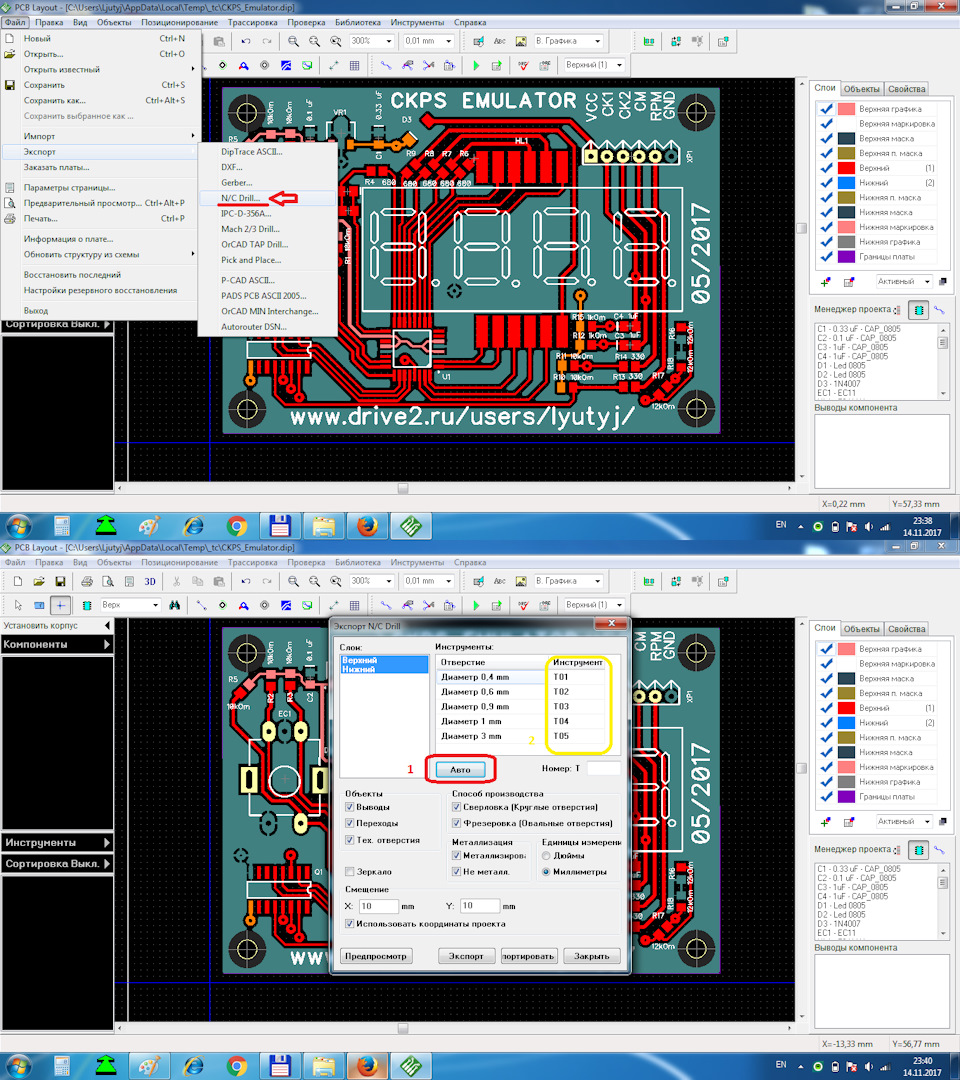Screen dimensions: 960x1080
Task: Click the blue Нижний layer swatch in lower window
Action: click(846, 723)
